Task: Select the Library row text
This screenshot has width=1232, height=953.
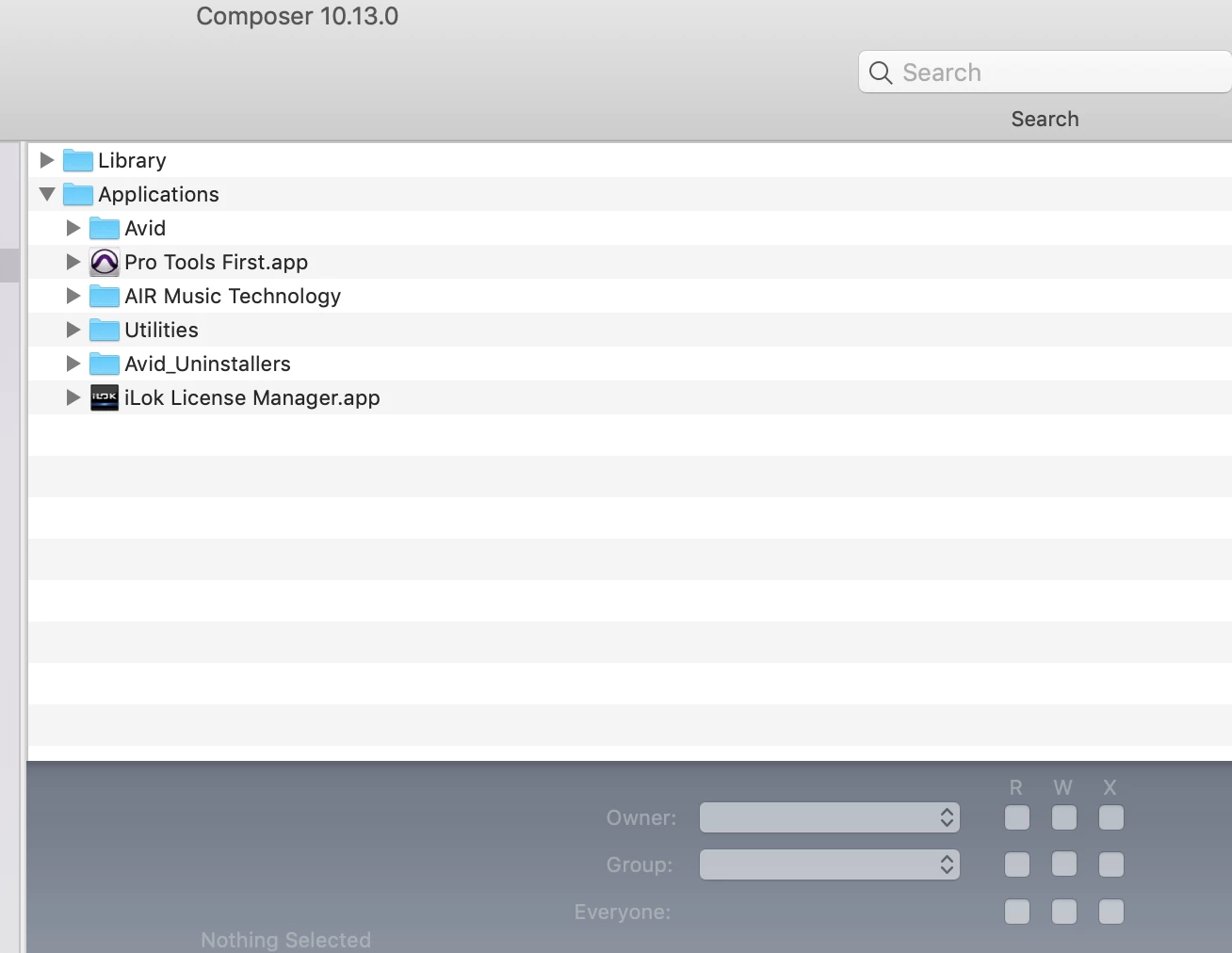Action: pos(132,161)
